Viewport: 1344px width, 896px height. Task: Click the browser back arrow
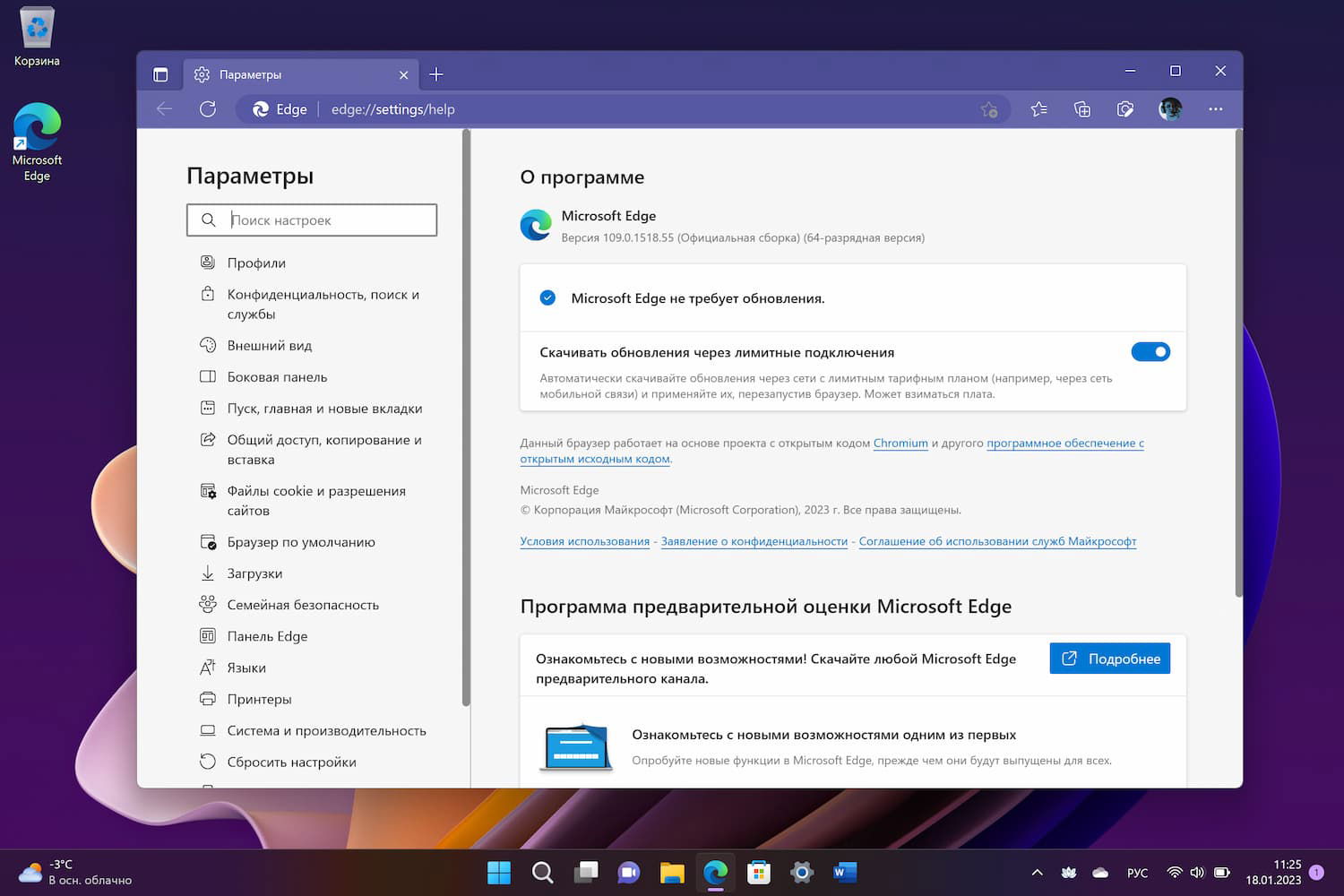click(164, 109)
